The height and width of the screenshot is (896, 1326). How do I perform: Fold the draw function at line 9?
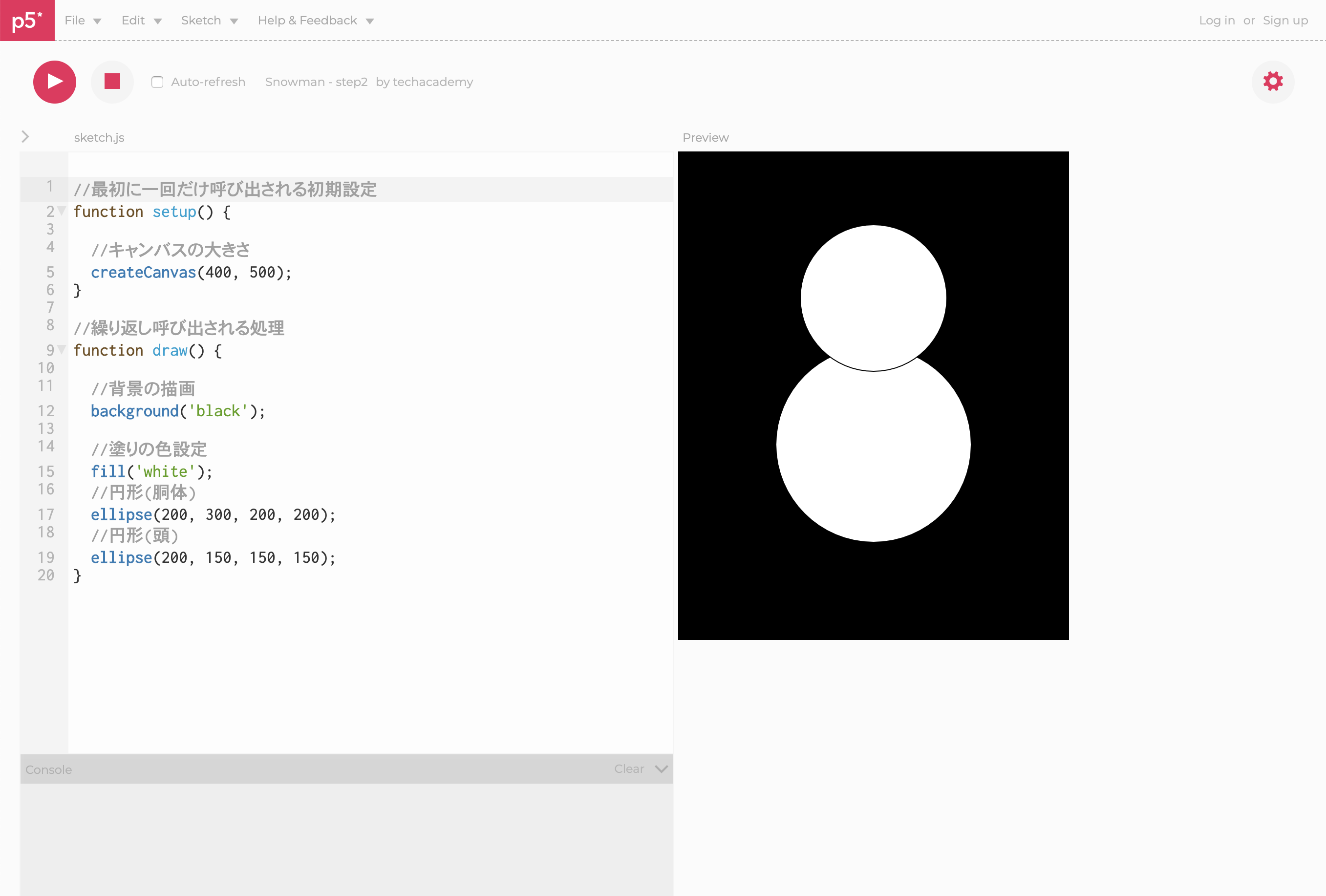62,349
